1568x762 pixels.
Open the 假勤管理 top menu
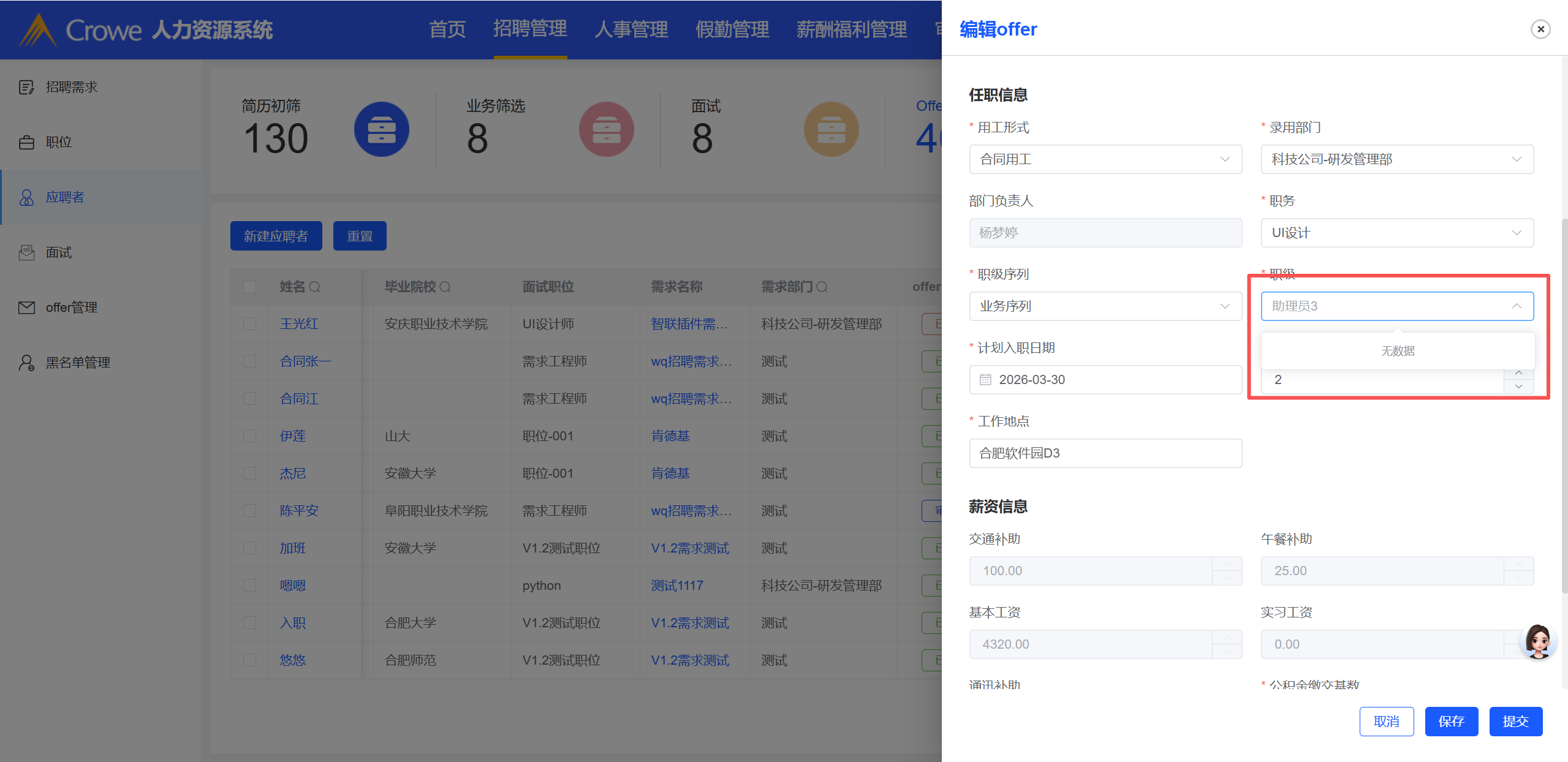point(732,29)
